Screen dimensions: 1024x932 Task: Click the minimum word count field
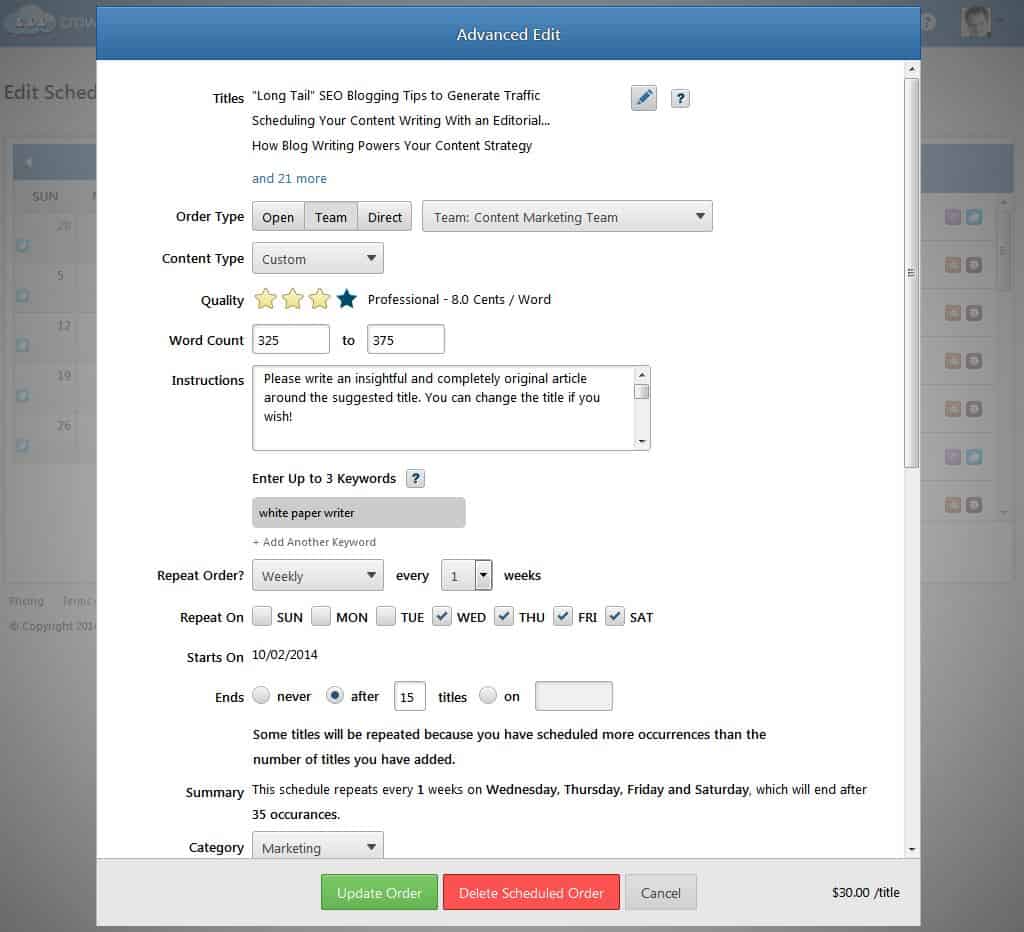point(290,340)
